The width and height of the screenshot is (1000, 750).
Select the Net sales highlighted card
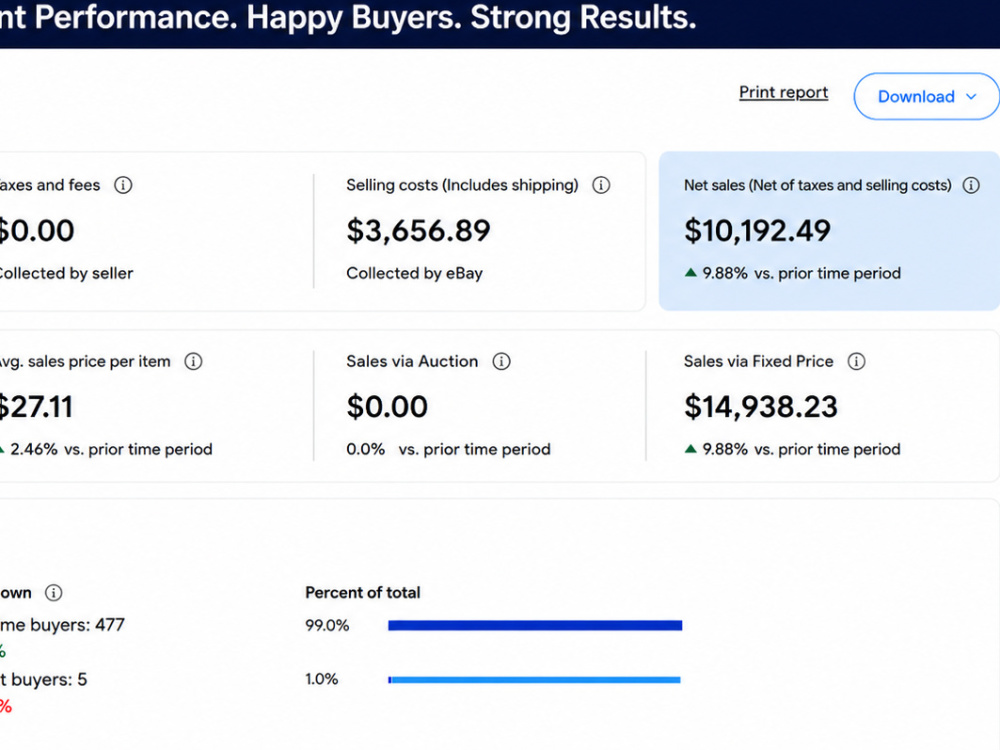click(829, 231)
